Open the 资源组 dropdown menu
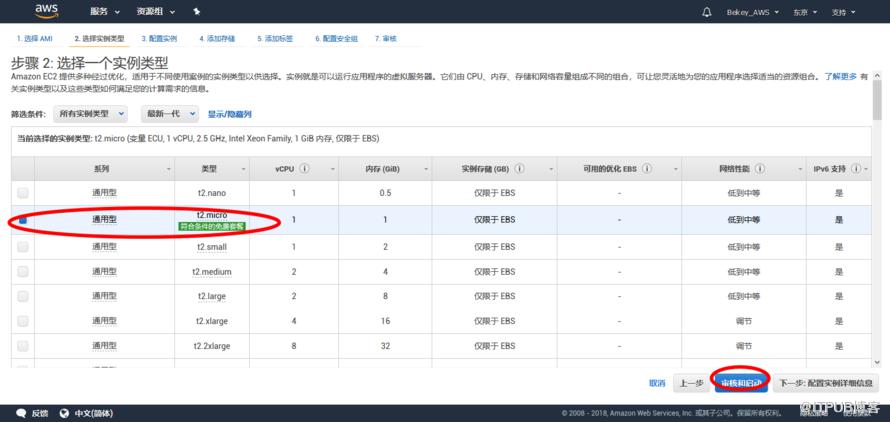The width and height of the screenshot is (890, 422). [156, 12]
